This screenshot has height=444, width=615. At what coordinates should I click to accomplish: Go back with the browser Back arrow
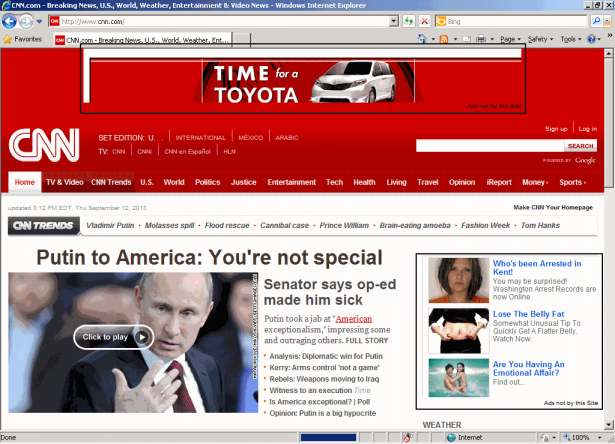[x=9, y=21]
